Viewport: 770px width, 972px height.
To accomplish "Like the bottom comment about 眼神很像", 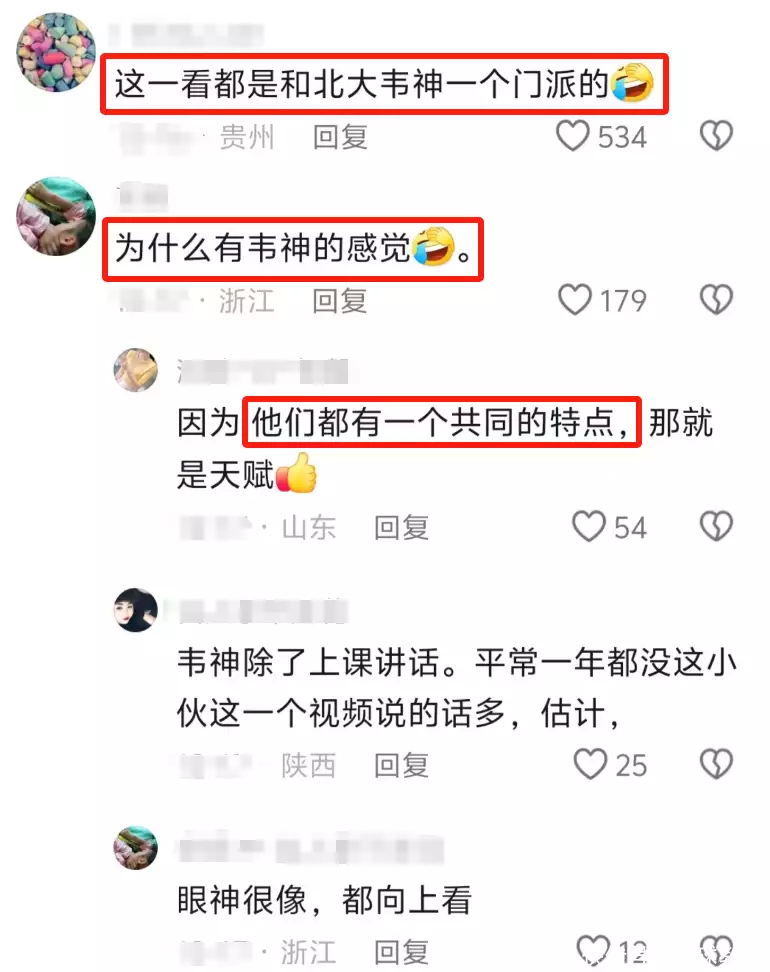I will coord(593,950).
